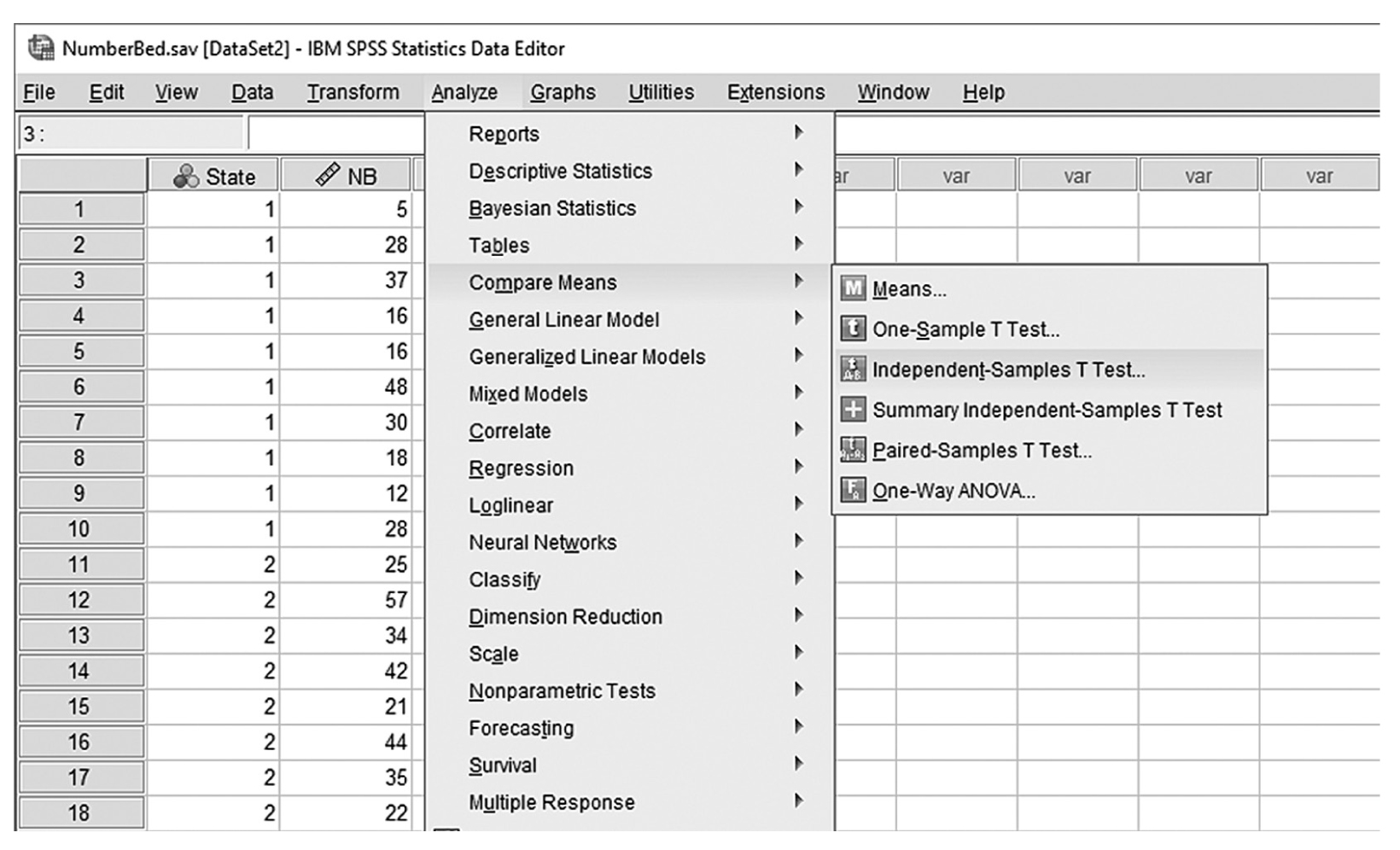
Task: Open the Data menu
Action: tap(253, 92)
